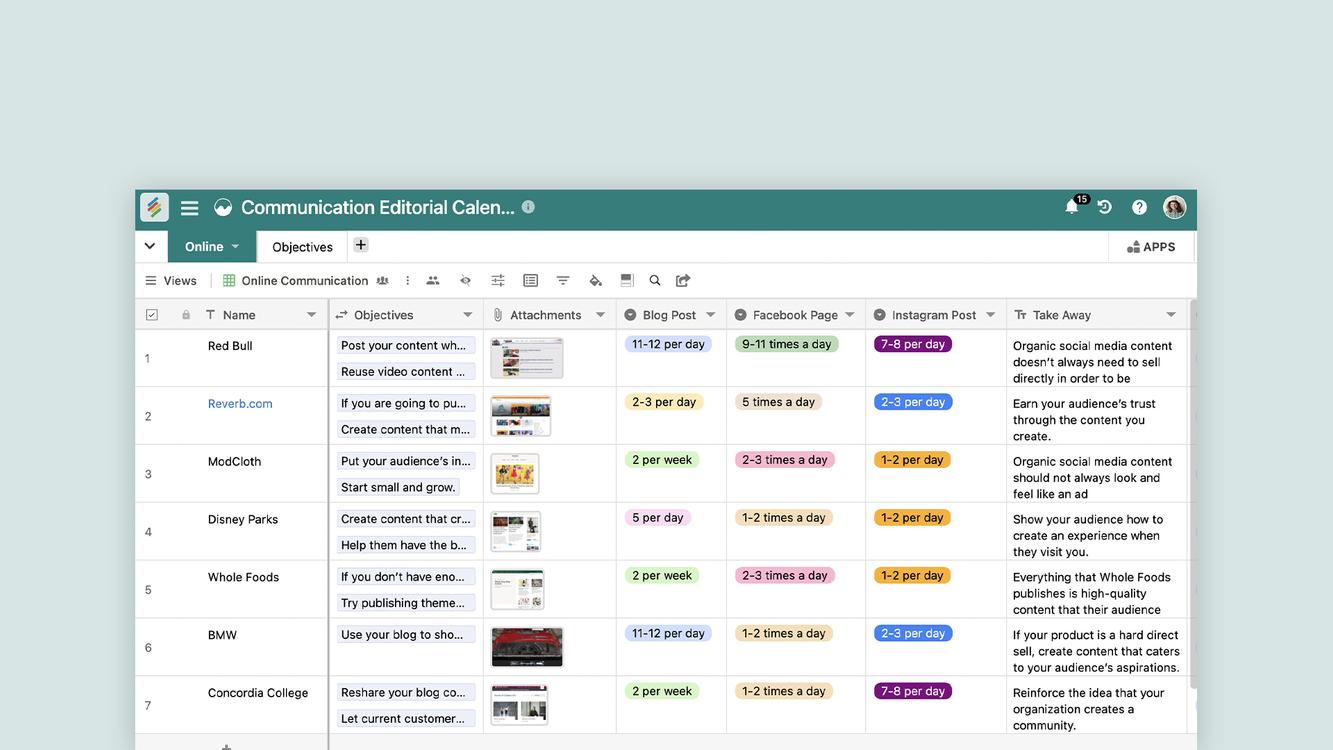Screen dimensions: 1333x750
Task: Open the customize fields sliders icon
Action: pyautogui.click(x=498, y=281)
